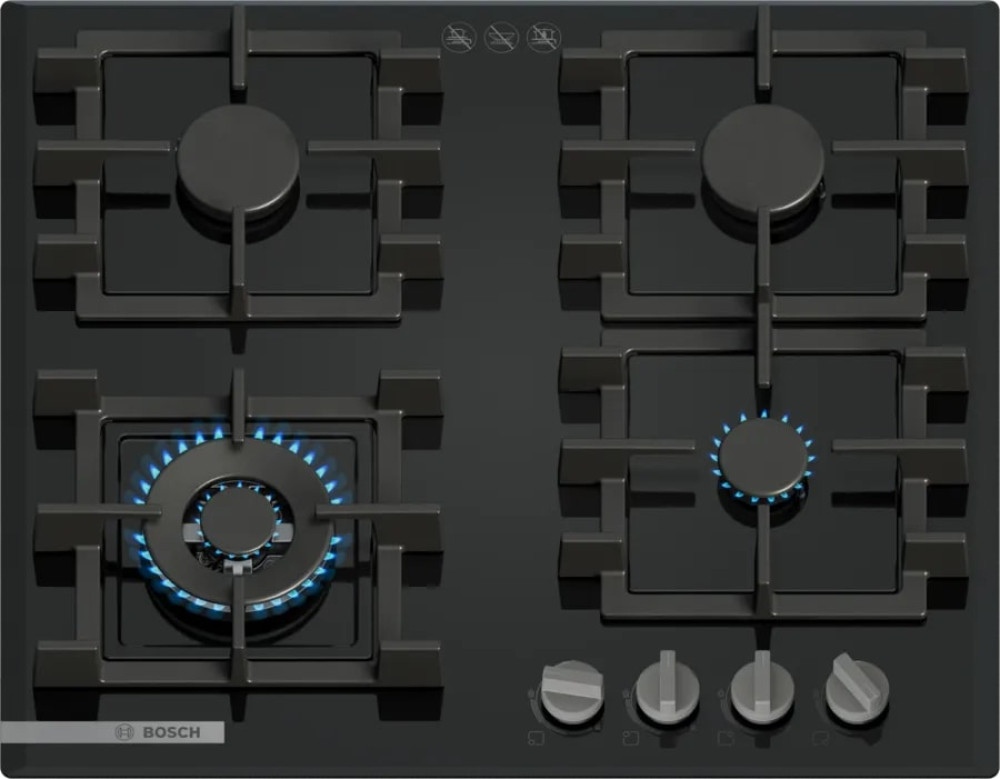The height and width of the screenshot is (779, 1000).
Task: Click burner position indicator below the leftmost knob
Action: (536, 739)
